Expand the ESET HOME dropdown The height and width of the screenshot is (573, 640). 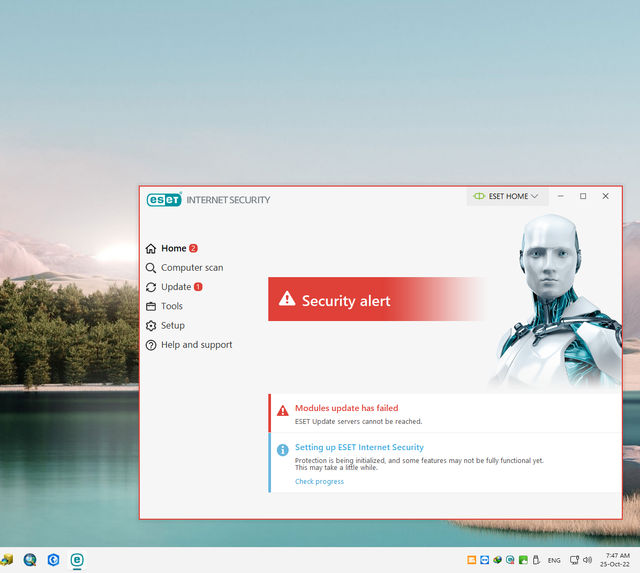[x=506, y=196]
